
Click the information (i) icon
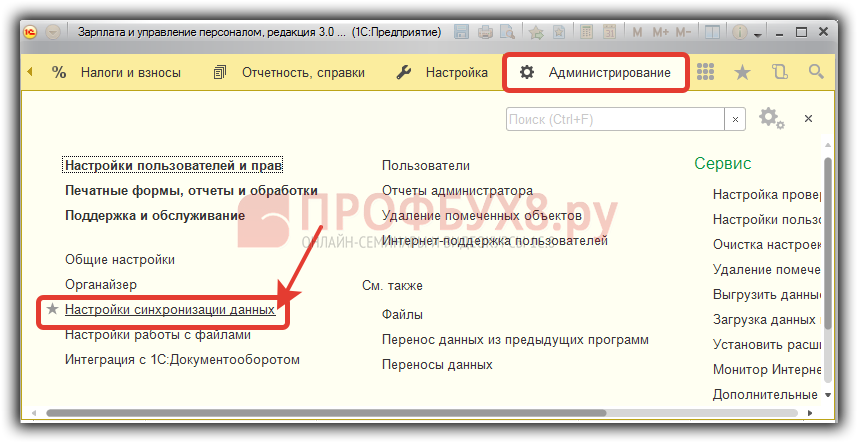click(739, 32)
